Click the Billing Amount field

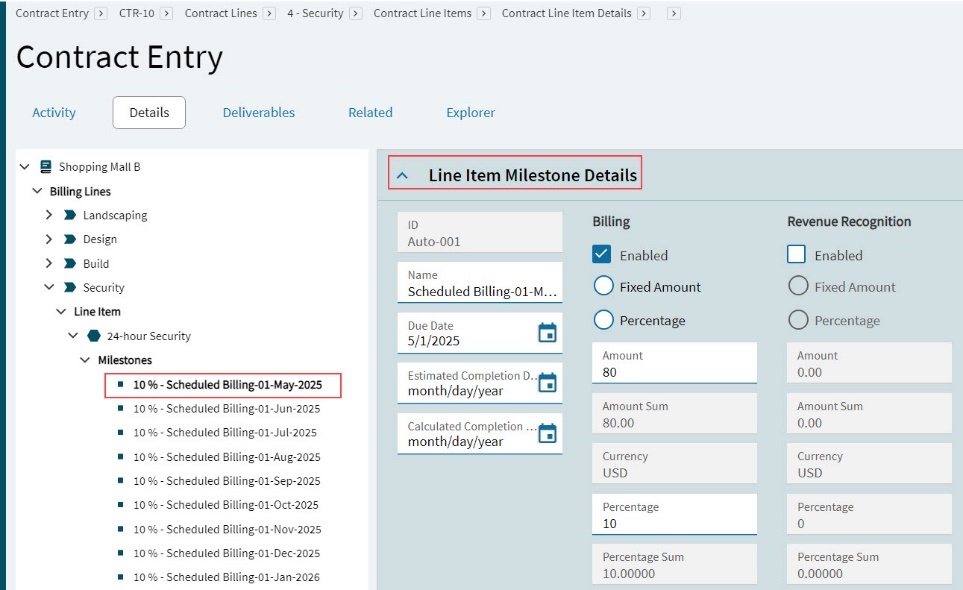(x=674, y=363)
